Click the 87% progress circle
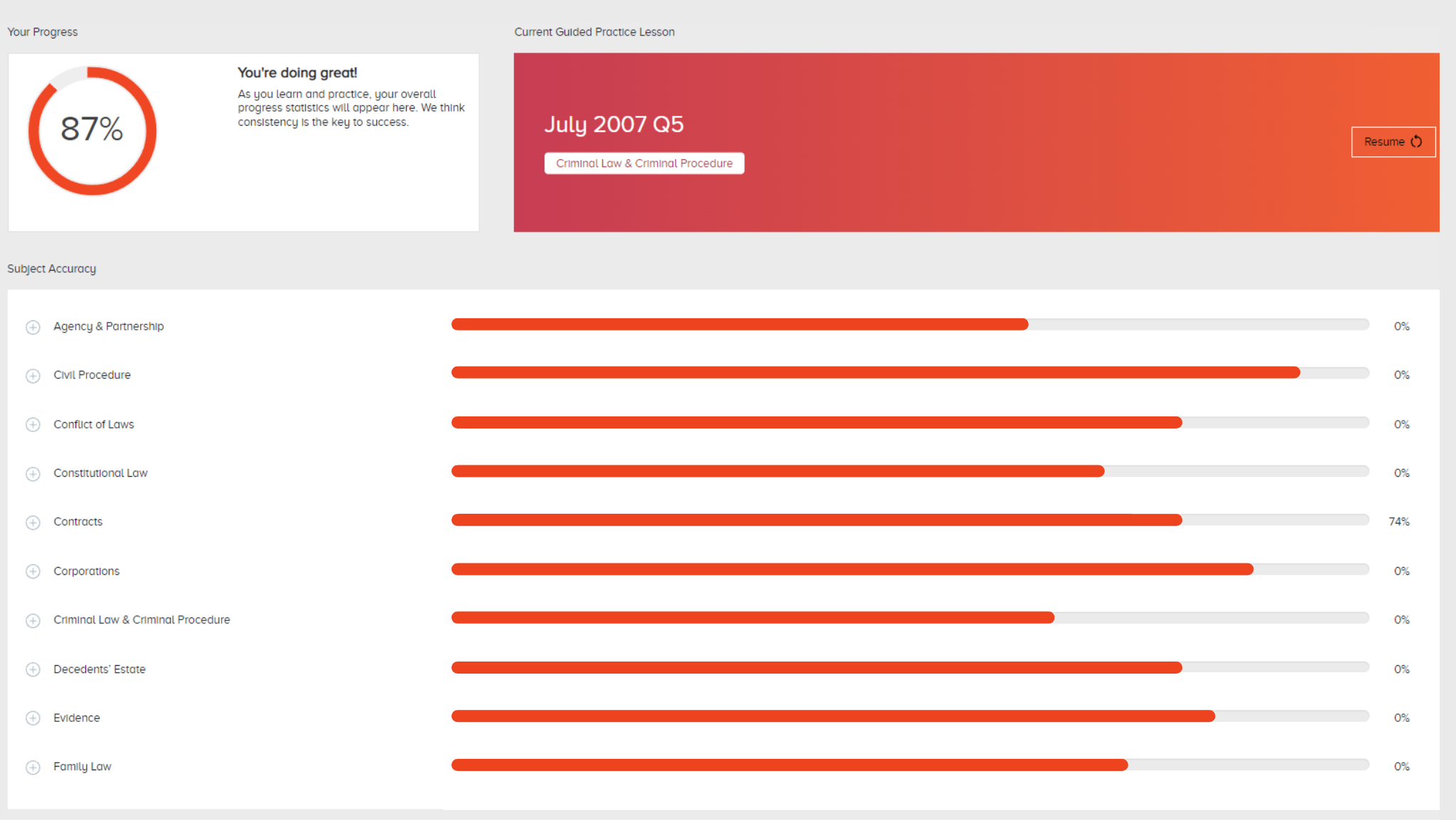The width and height of the screenshot is (1456, 820). pyautogui.click(x=92, y=130)
